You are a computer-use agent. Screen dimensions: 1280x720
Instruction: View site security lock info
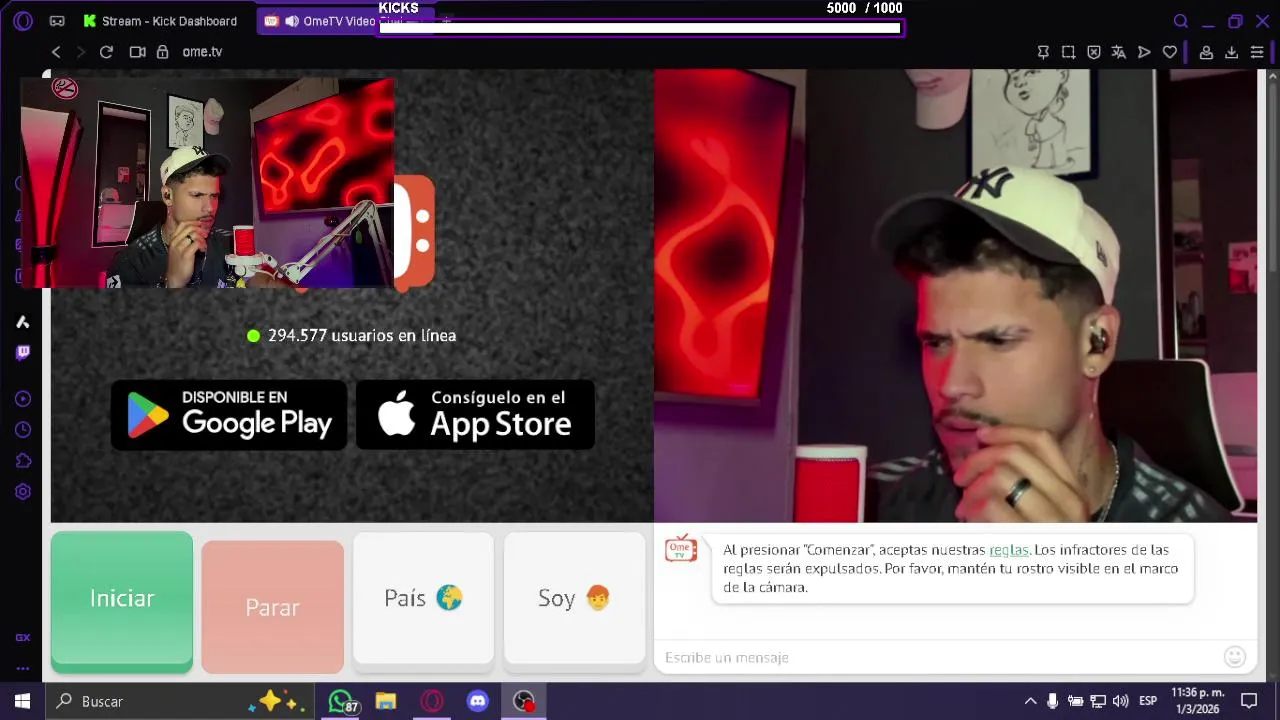(162, 52)
